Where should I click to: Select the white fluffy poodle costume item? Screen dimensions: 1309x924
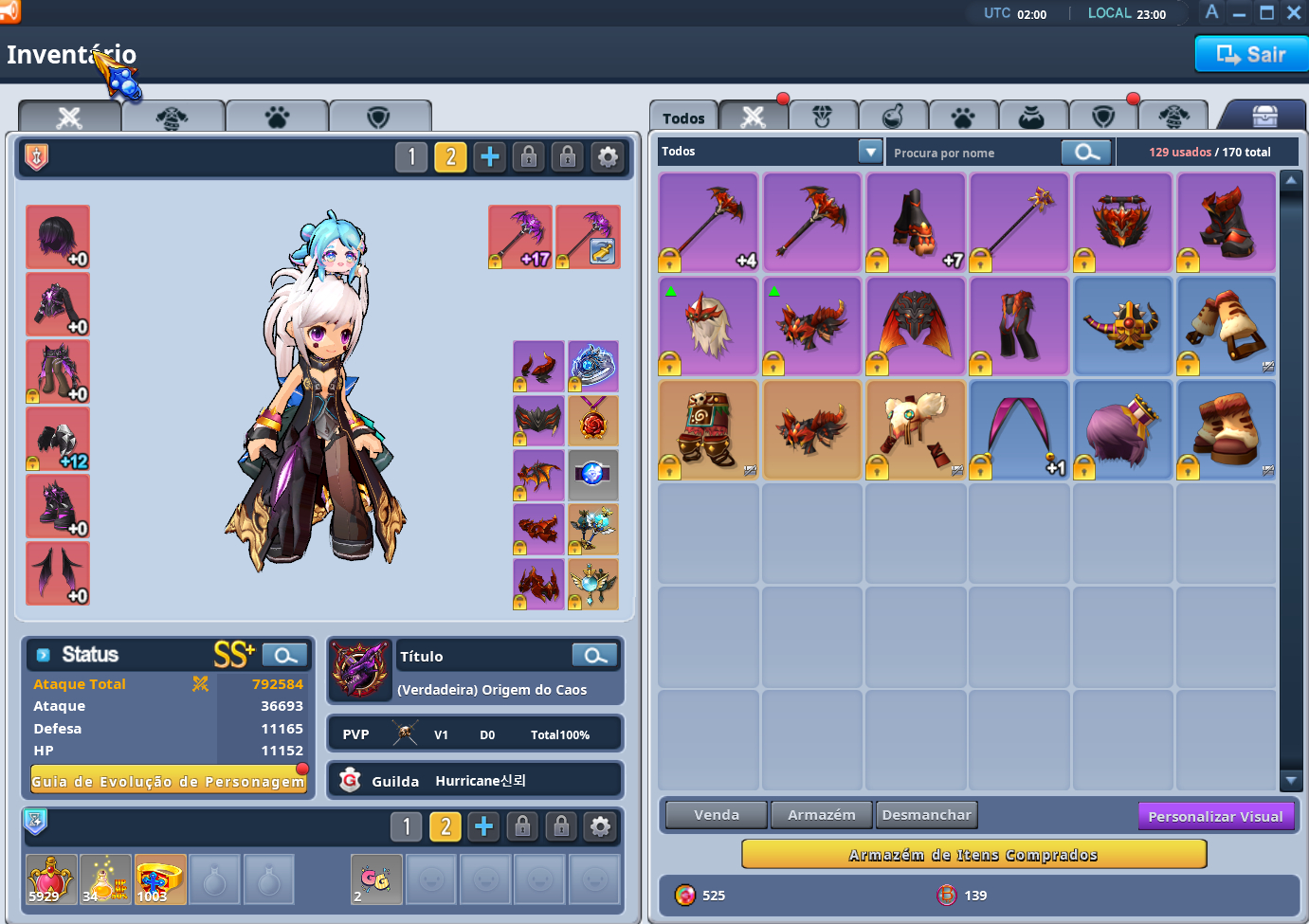coord(916,429)
